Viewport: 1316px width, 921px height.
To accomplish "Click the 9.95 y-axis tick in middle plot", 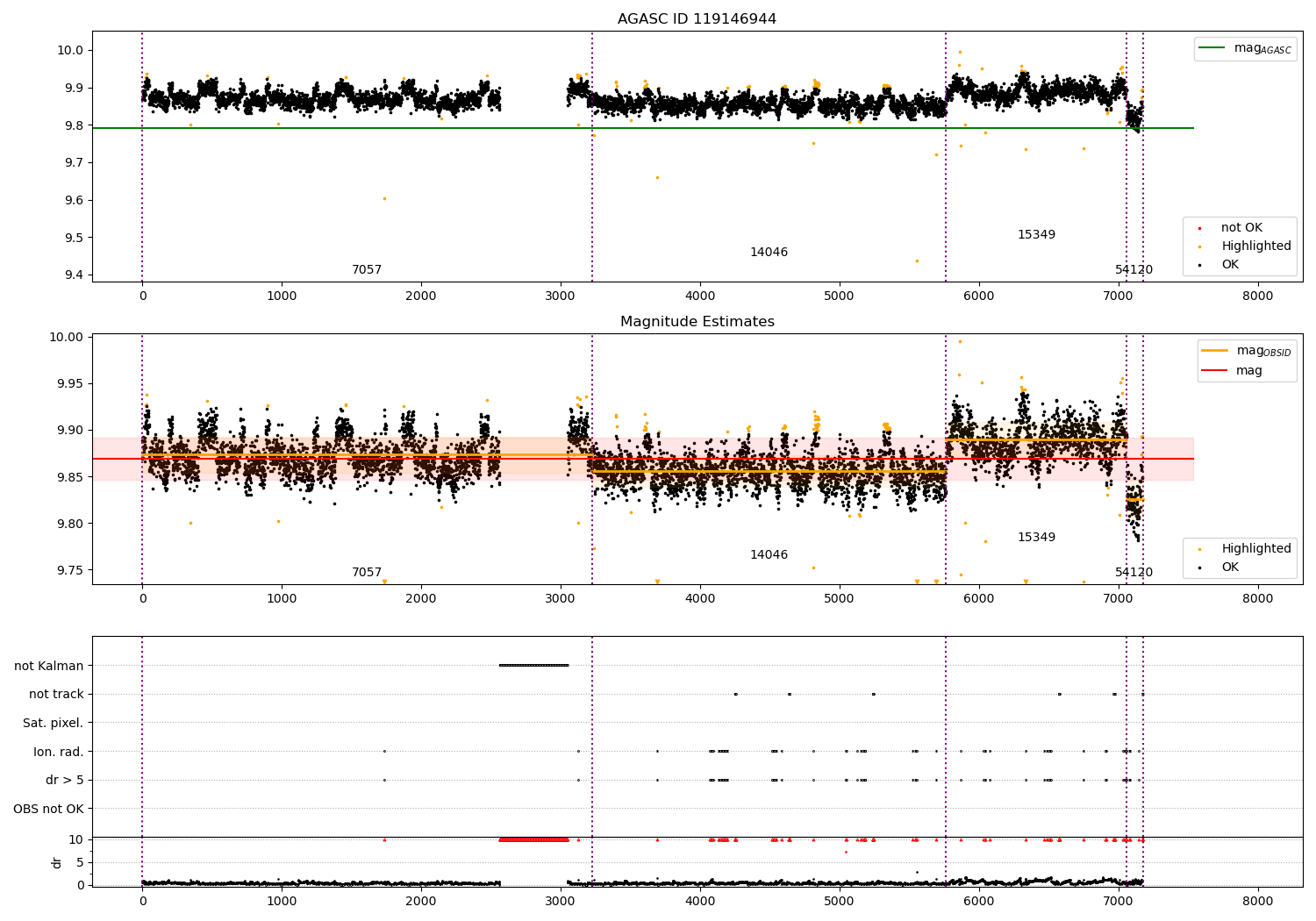I will pyautogui.click(x=69, y=384).
